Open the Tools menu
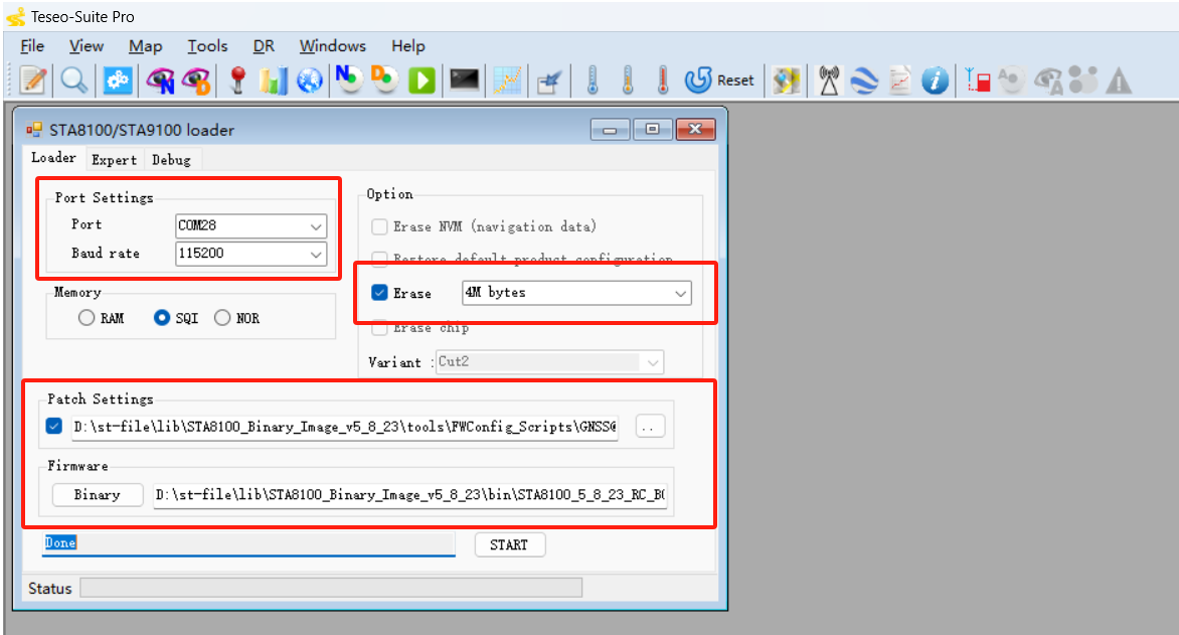The image size is (1179, 635). coord(207,46)
